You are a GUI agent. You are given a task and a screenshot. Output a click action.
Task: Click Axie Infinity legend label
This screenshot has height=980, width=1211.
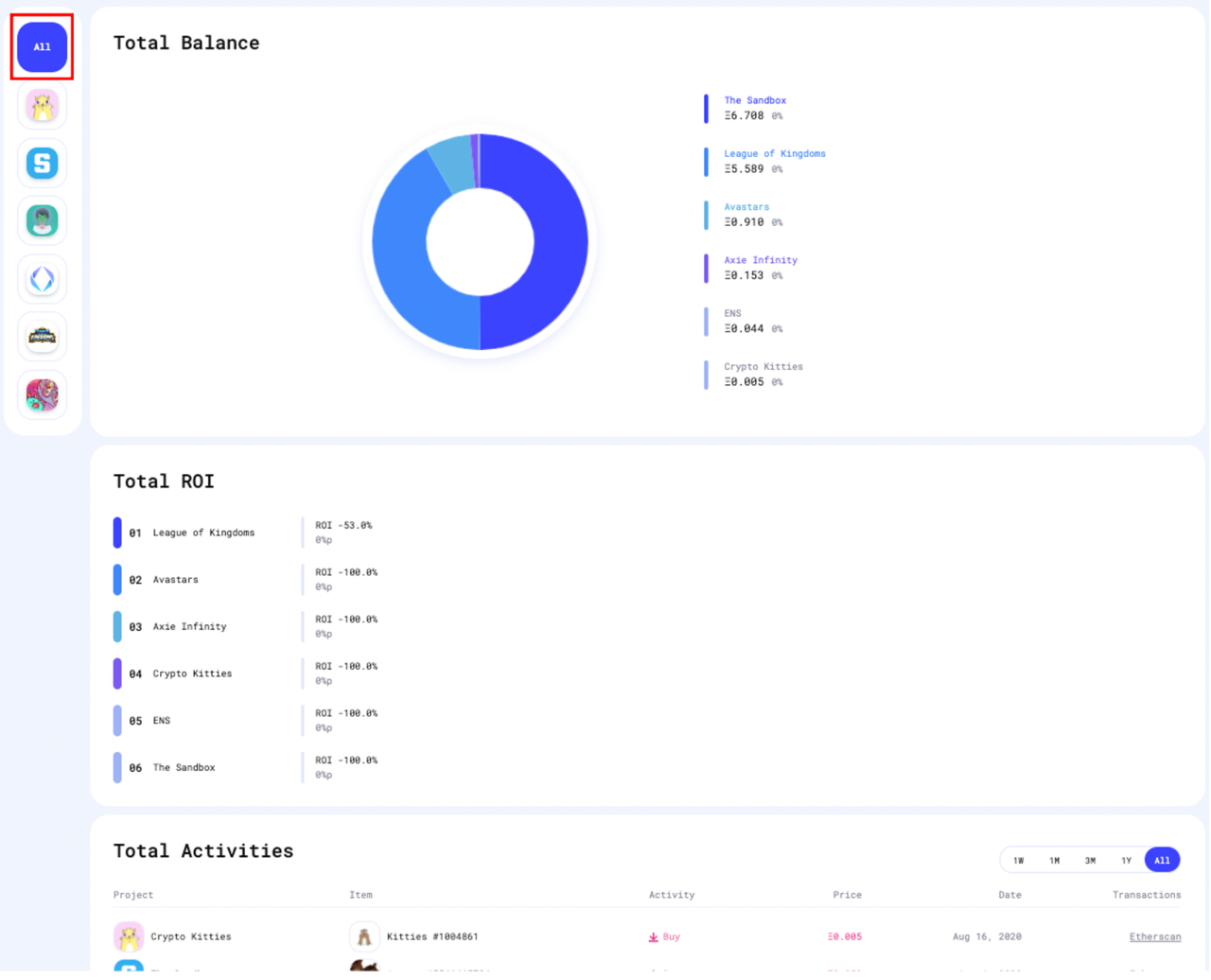point(761,260)
